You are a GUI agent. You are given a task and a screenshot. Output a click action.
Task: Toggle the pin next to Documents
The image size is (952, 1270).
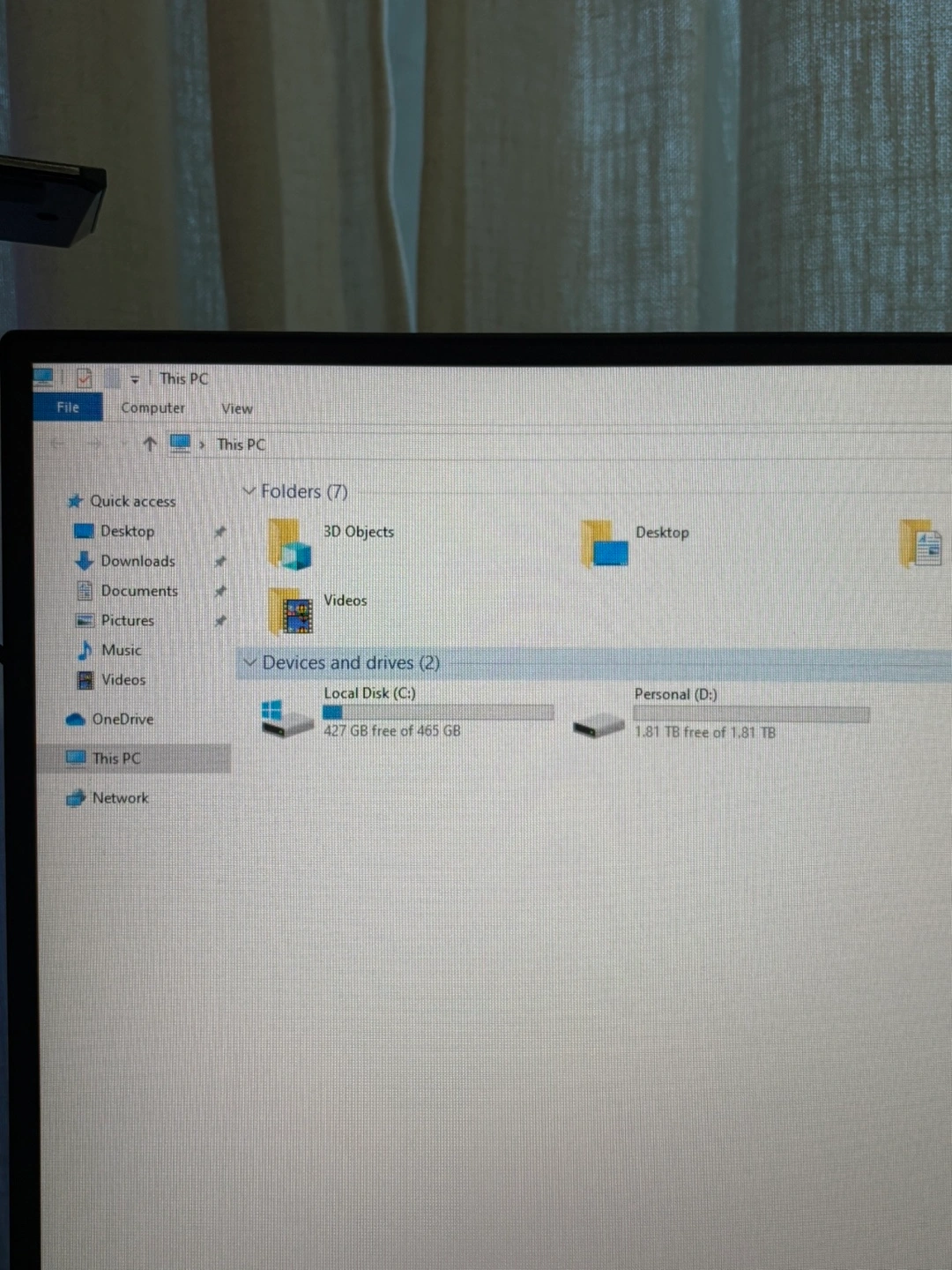[220, 591]
